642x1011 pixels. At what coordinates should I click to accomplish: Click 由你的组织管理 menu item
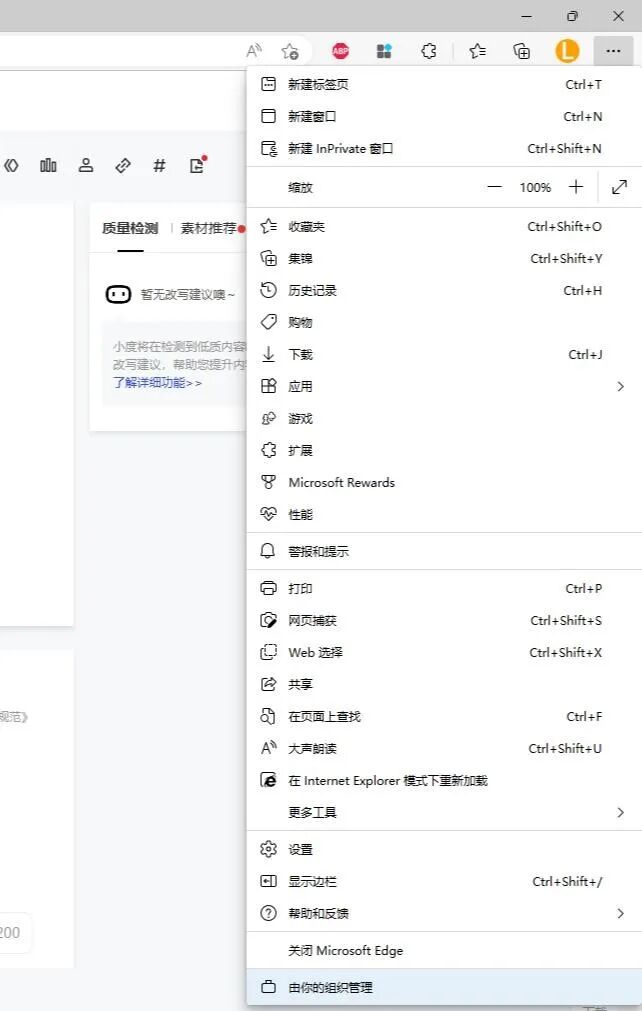(x=444, y=987)
